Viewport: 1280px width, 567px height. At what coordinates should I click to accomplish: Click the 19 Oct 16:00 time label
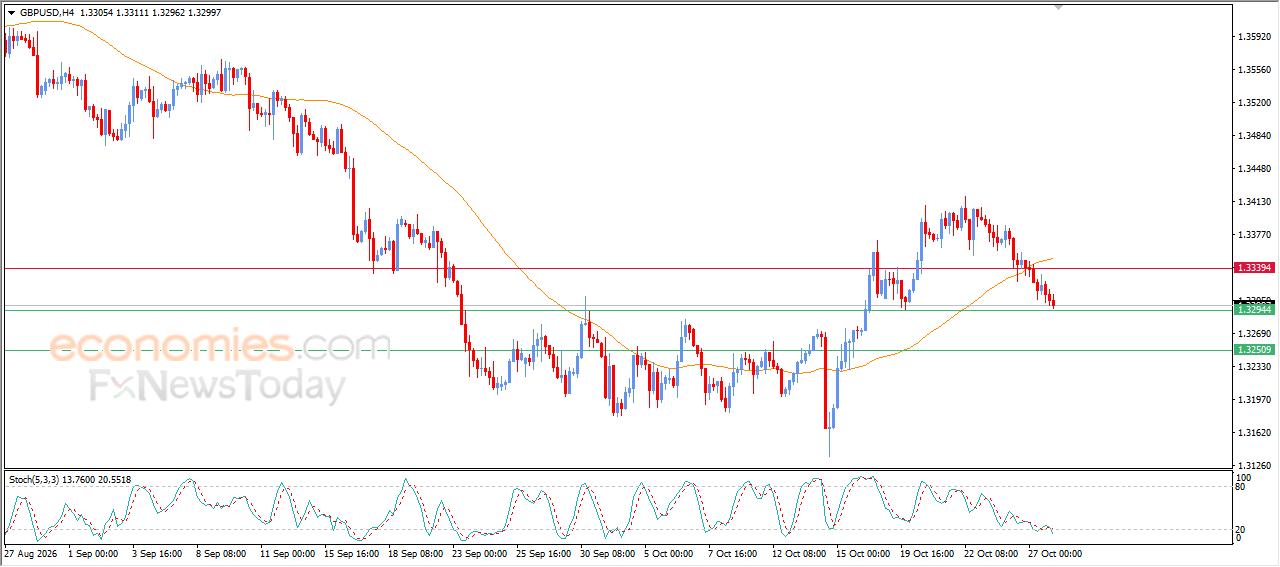[926, 553]
